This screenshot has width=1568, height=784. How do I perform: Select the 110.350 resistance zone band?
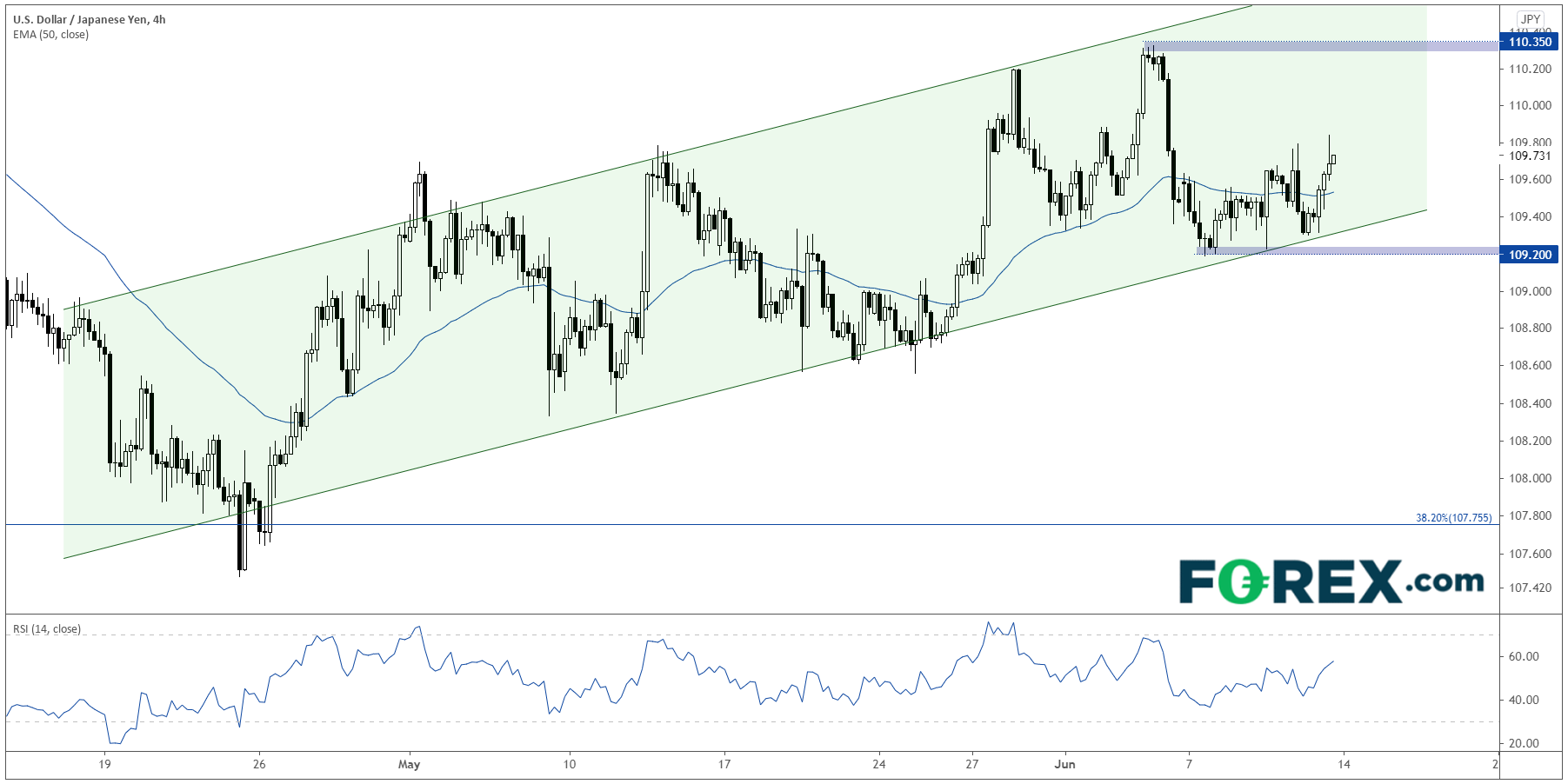[x=1322, y=46]
